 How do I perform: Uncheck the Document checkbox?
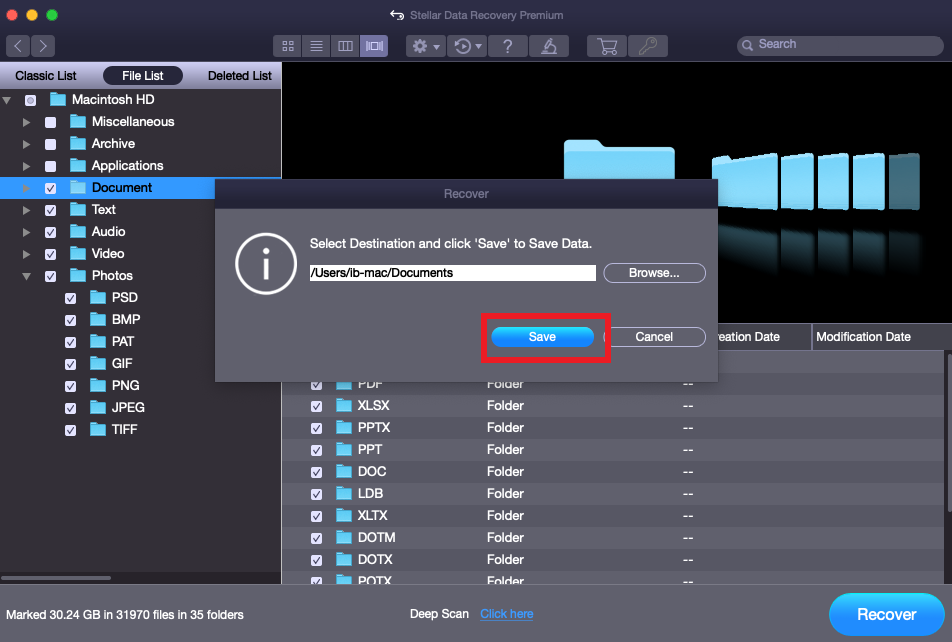click(50, 188)
